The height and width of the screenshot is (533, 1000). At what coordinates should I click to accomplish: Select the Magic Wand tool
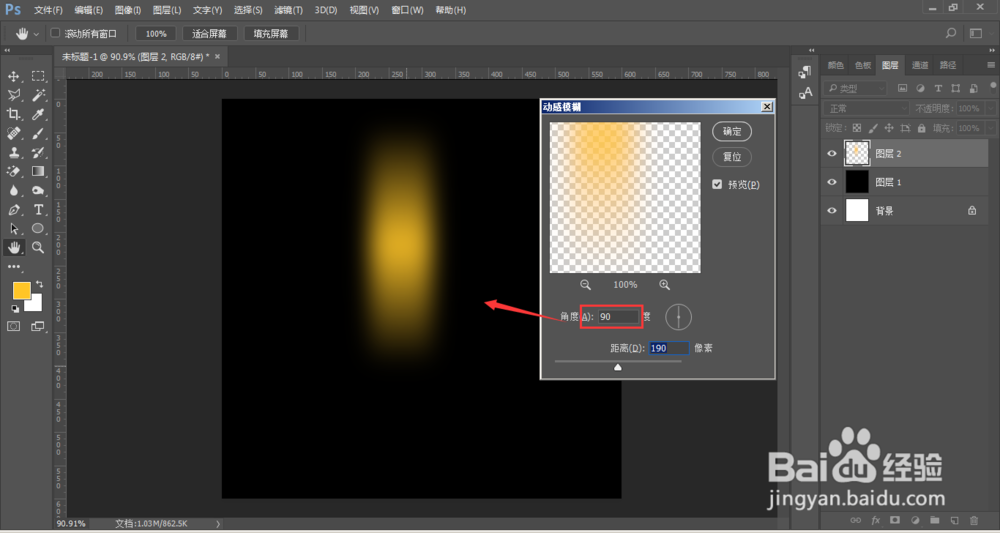click(38, 95)
